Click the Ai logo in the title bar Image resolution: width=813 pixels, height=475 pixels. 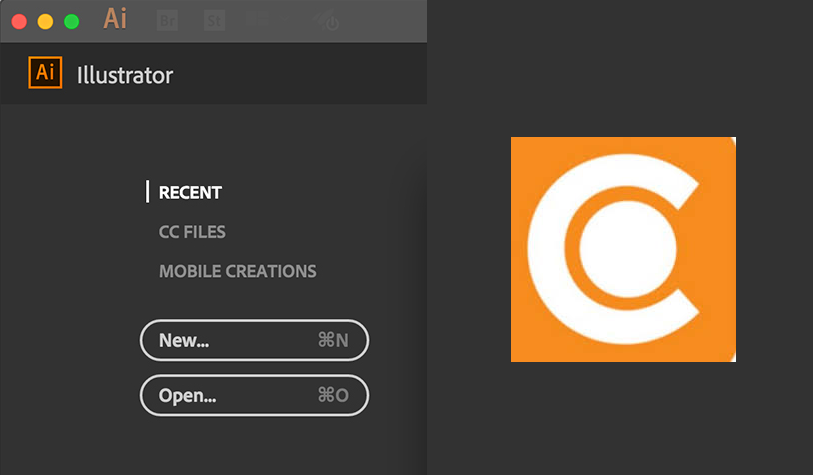(115, 19)
